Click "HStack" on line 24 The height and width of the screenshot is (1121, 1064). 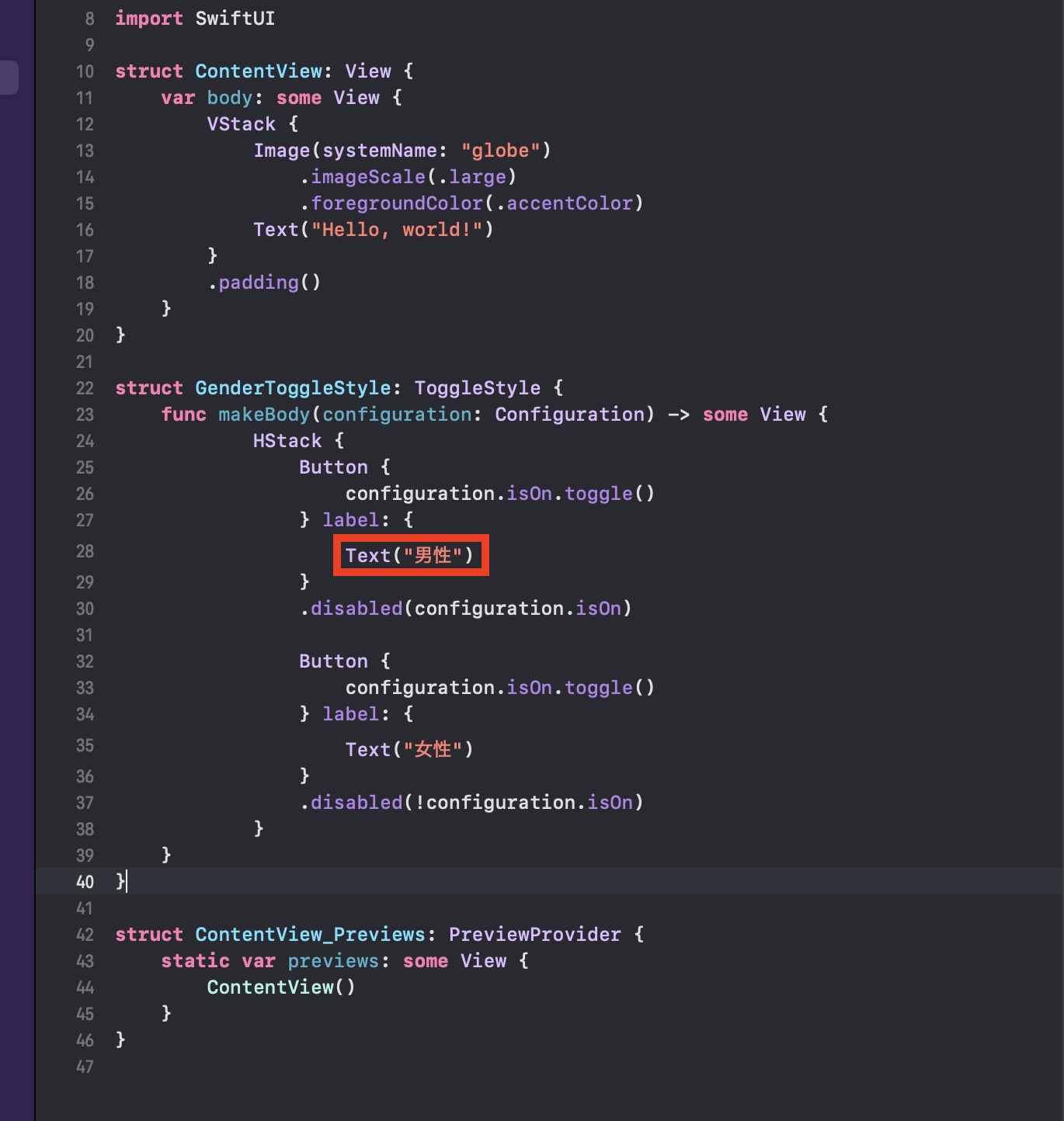287,441
